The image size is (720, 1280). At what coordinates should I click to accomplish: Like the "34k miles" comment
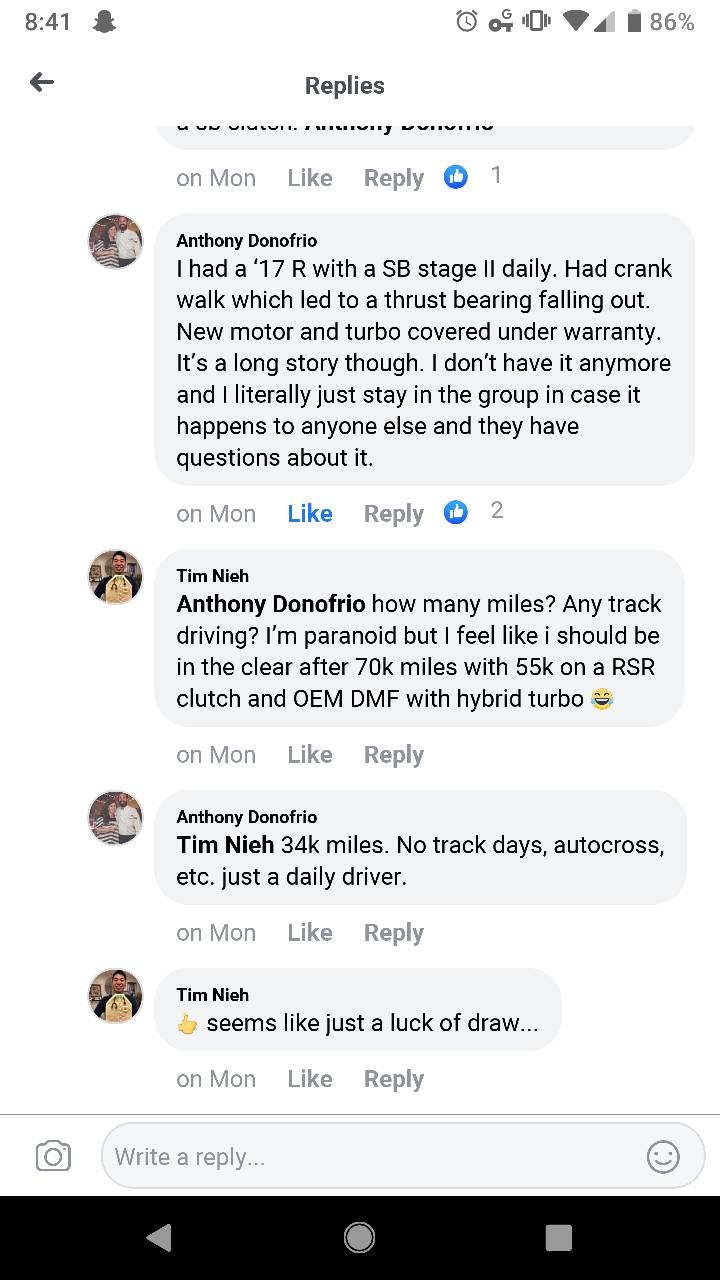(x=309, y=933)
